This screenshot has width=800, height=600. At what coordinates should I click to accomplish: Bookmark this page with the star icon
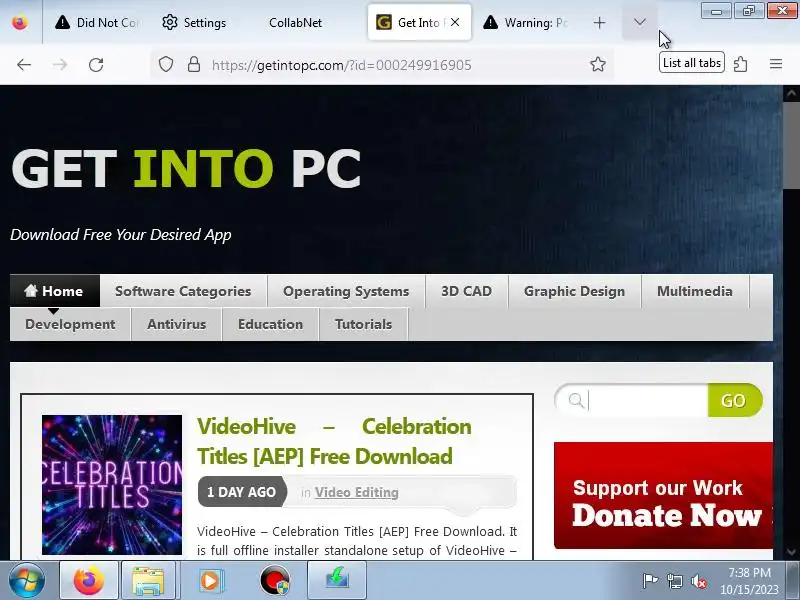[x=597, y=65]
